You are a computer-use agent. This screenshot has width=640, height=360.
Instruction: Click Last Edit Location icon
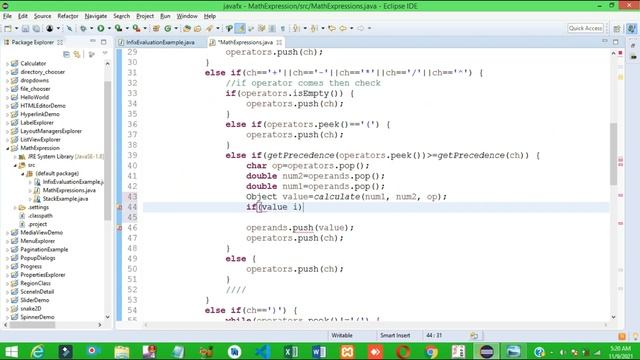(x=332, y=29)
